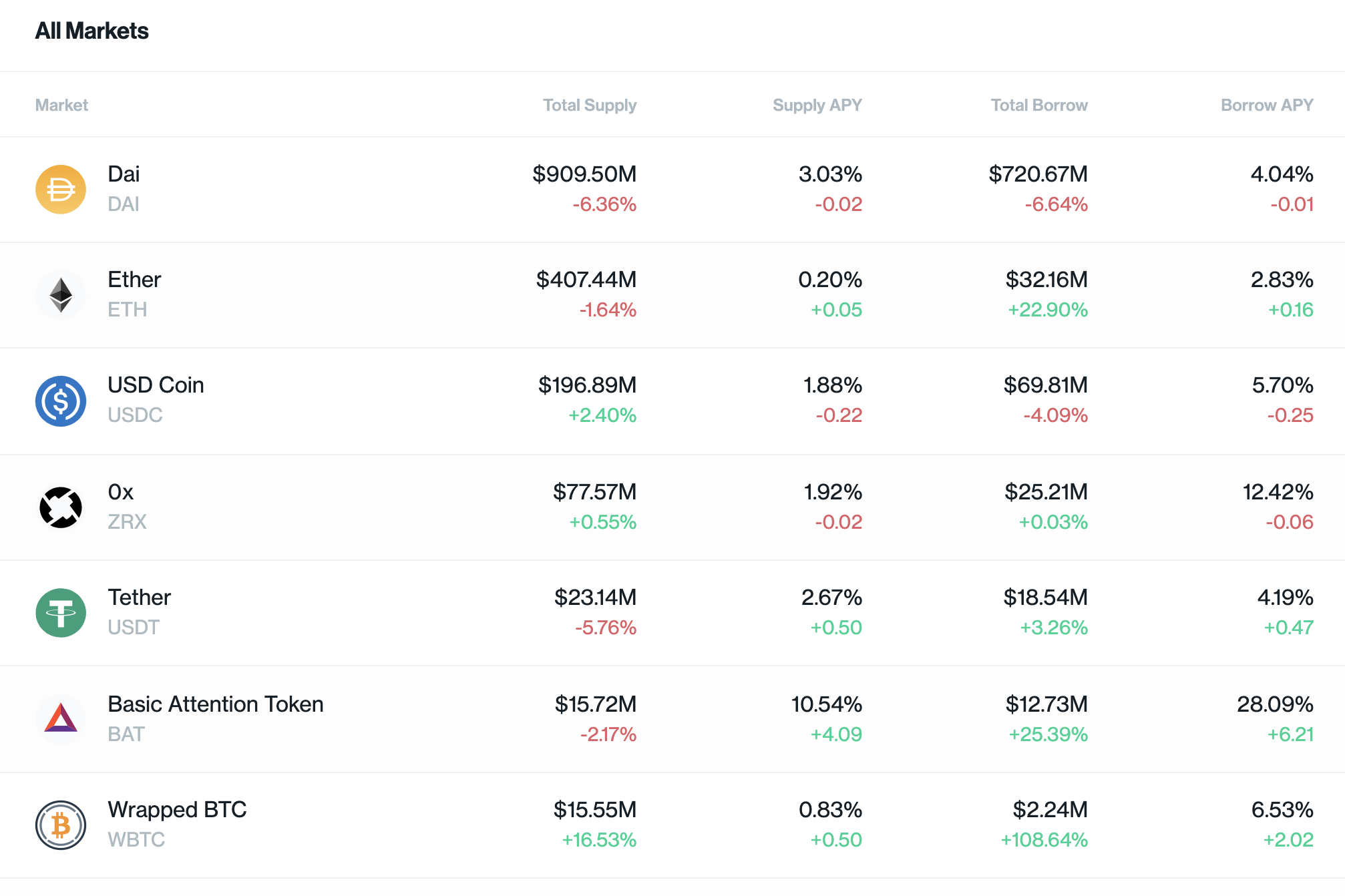This screenshot has height=896, width=1345.
Task: Click Tether borrow APY 4.19%
Action: tap(1286, 598)
